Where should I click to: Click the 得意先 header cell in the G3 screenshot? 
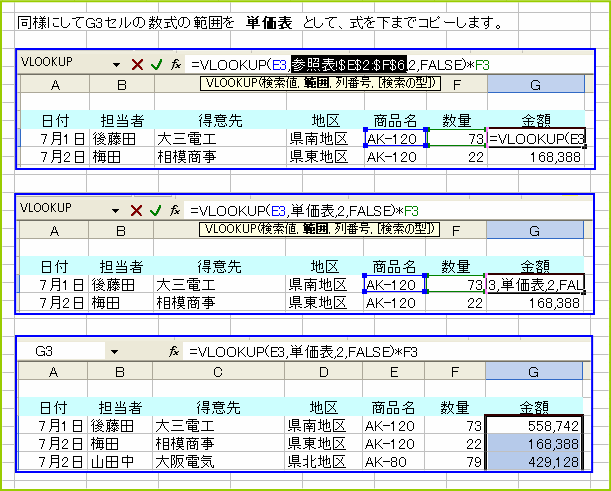(218, 407)
